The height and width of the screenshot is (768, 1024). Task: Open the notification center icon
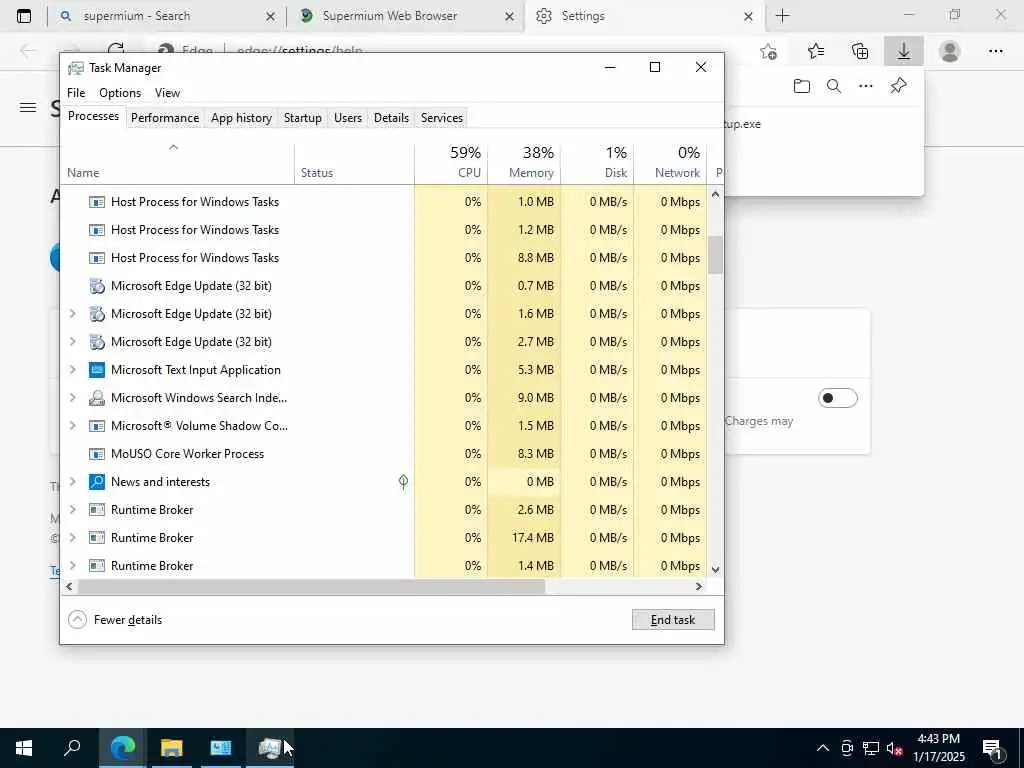click(x=993, y=748)
